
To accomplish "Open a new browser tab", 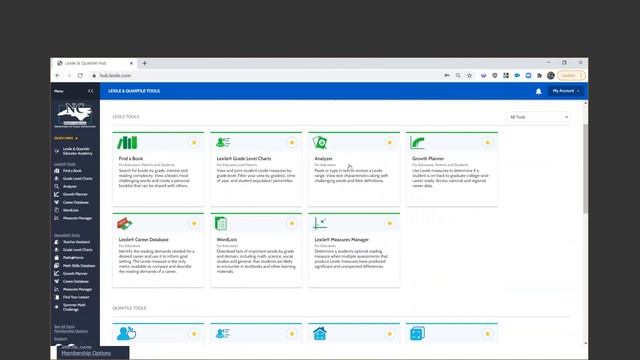I will [144, 63].
